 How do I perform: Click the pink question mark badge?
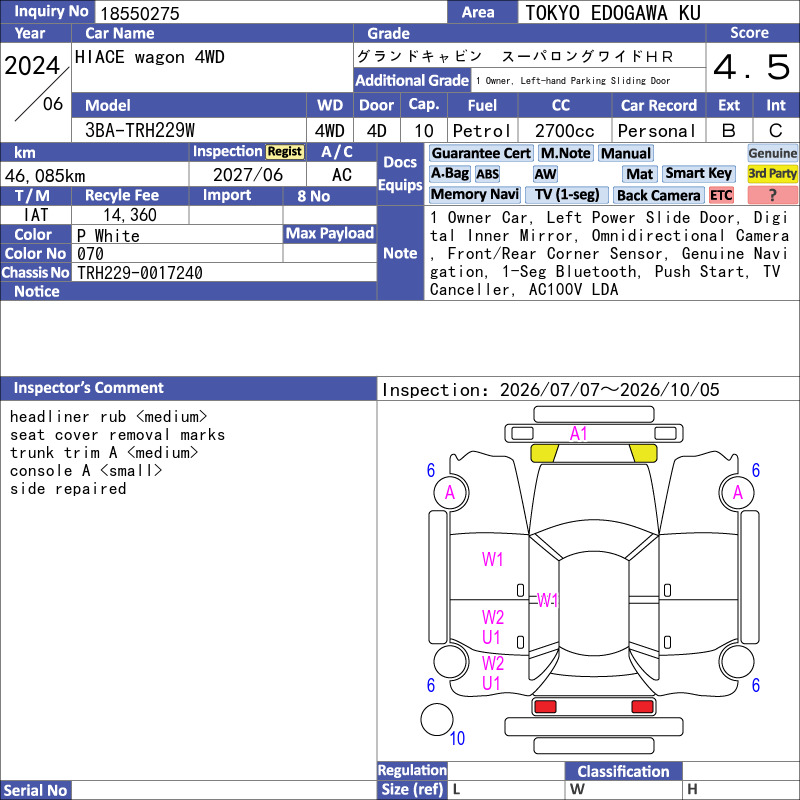772,195
